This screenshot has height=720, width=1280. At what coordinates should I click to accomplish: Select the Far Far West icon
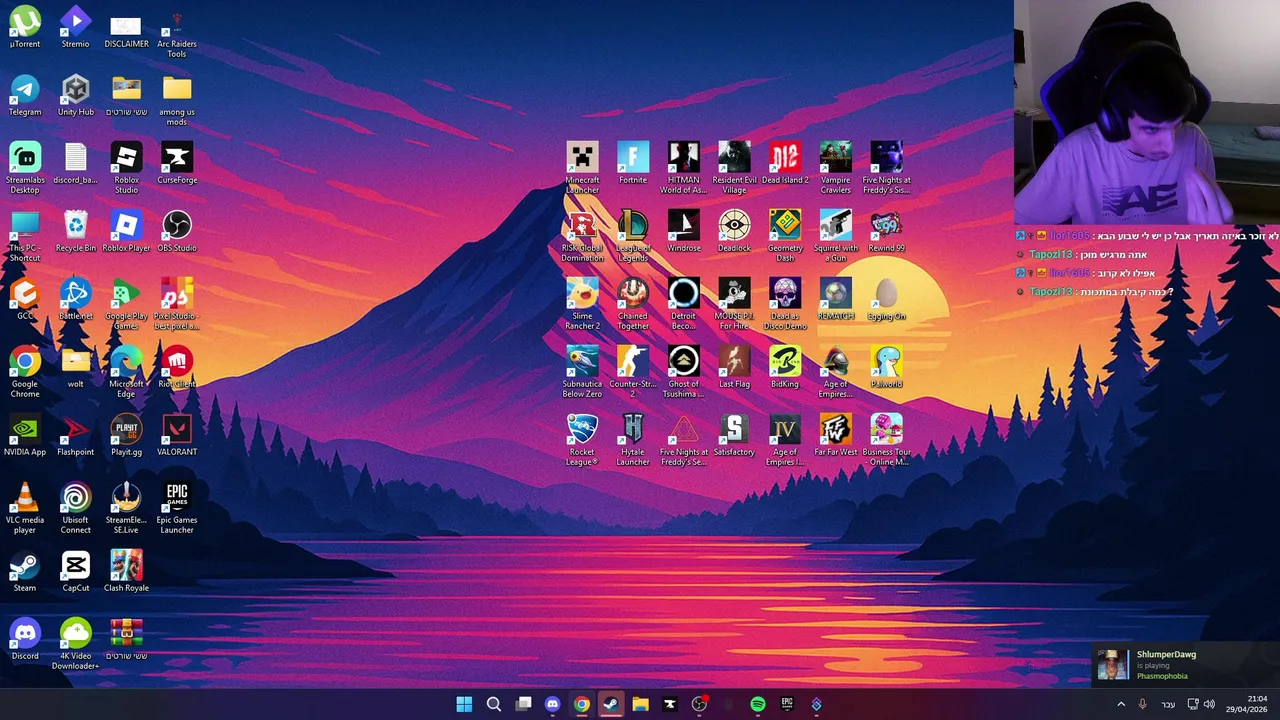(836, 436)
